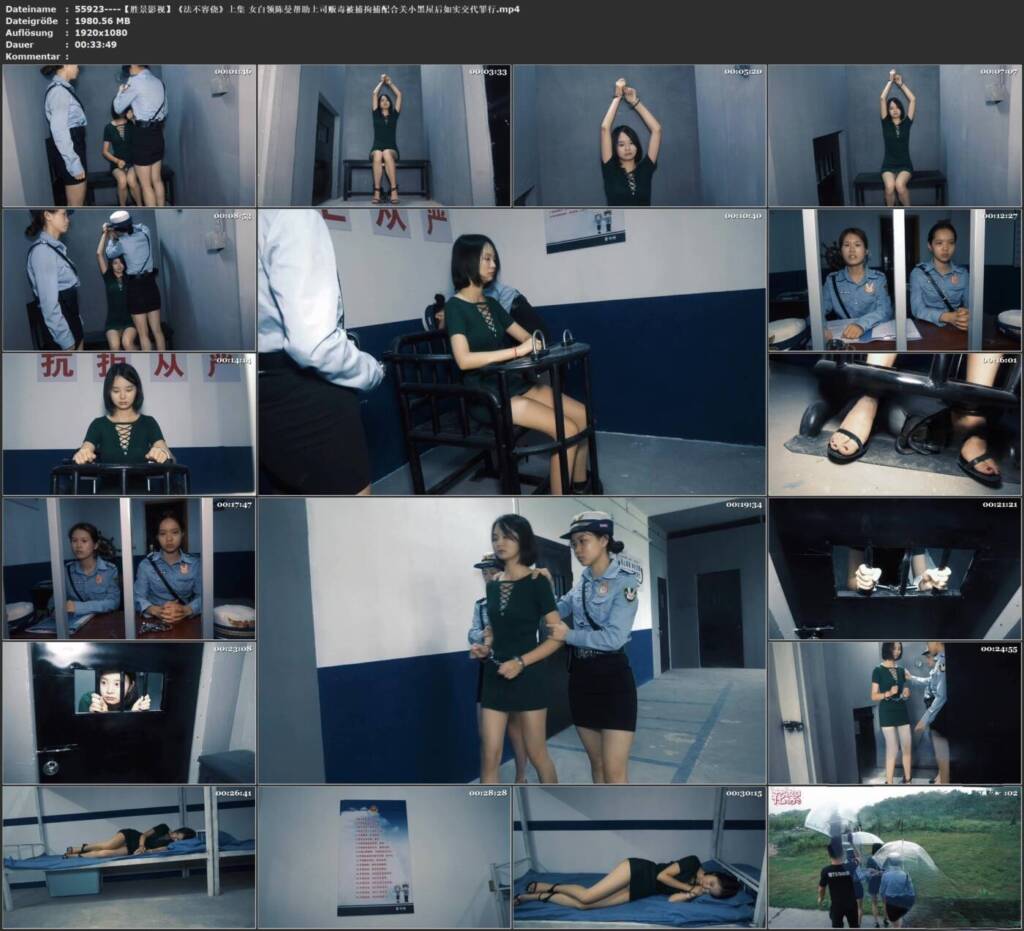Select the large corridor frame at 00:19:34

tap(512, 640)
